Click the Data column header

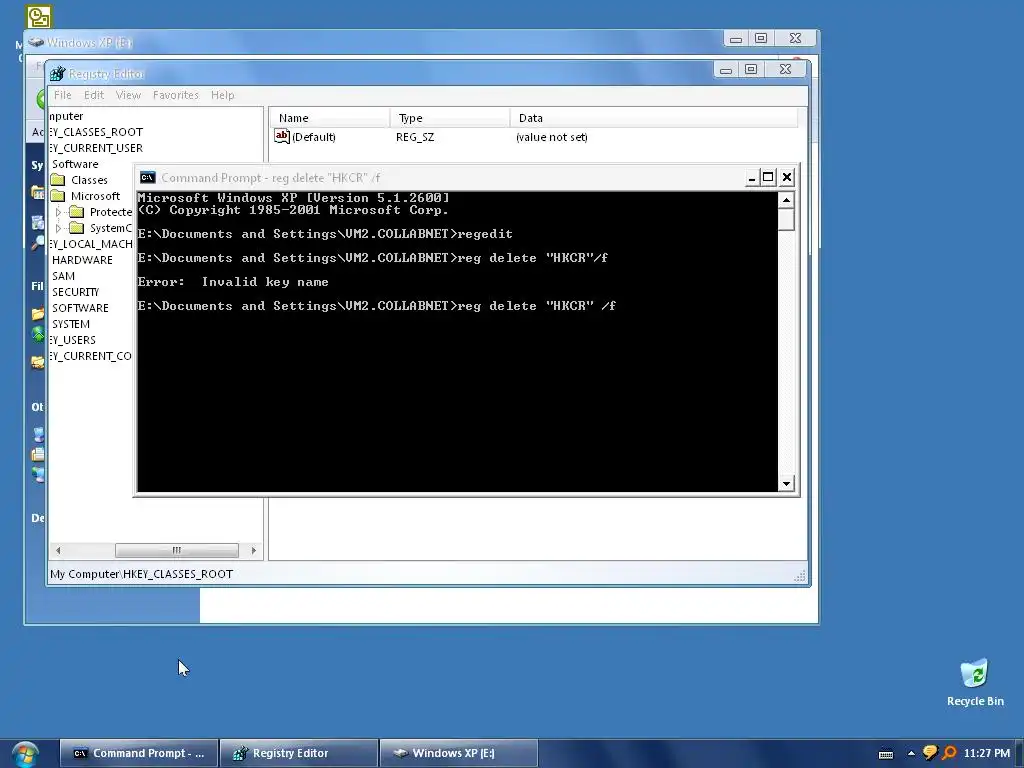[654, 118]
